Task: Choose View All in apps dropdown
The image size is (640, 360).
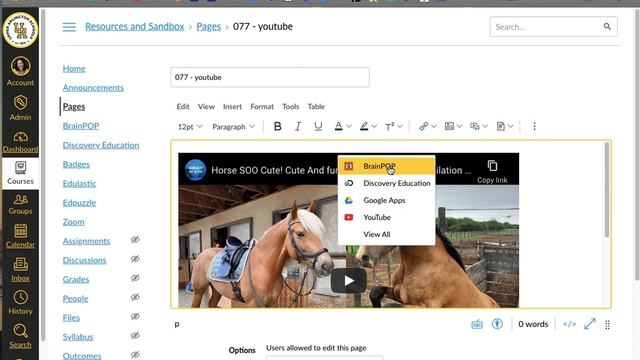Action: (x=387, y=234)
